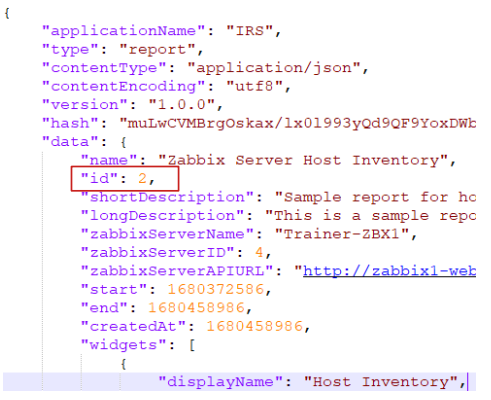Click the "start" key
The width and height of the screenshot is (491, 400).
(x=114, y=290)
